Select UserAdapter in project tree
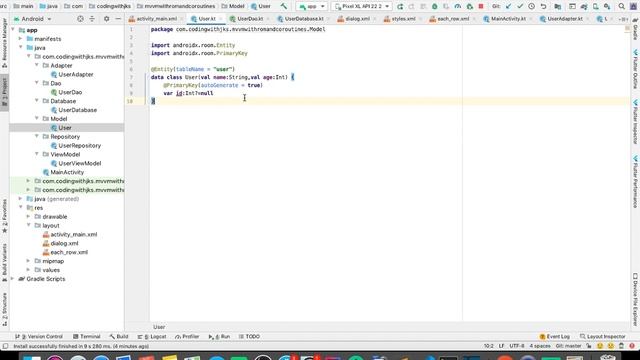This screenshot has height=360, width=640. tap(76, 74)
